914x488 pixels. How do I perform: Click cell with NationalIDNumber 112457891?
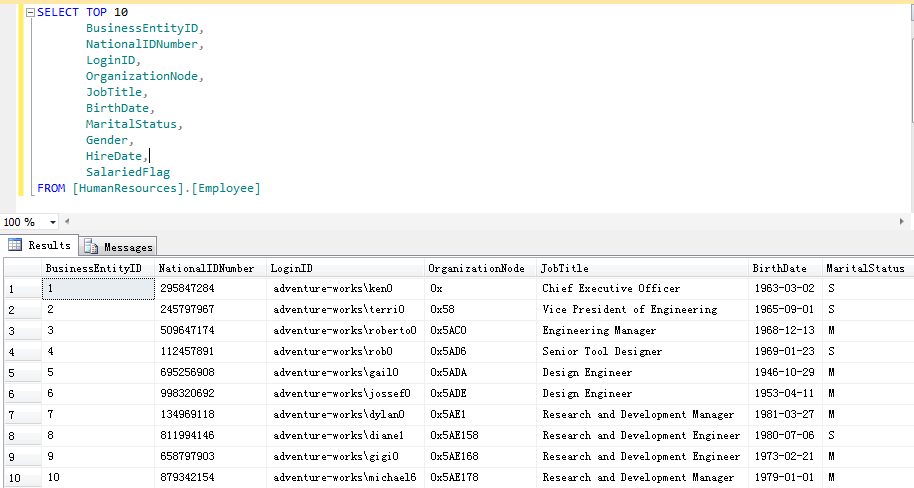point(210,352)
